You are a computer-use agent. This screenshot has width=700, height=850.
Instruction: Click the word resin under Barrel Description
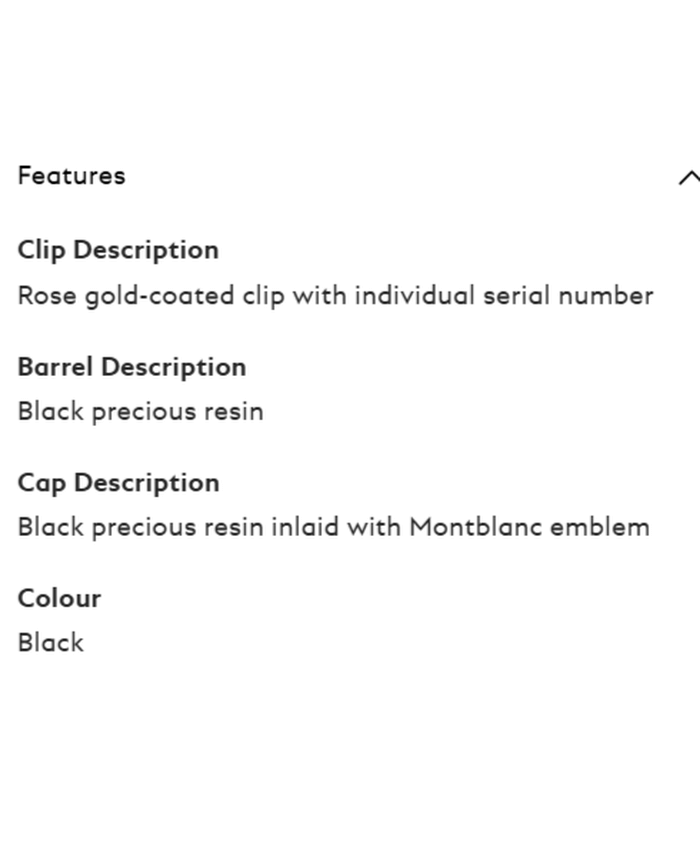click(233, 412)
